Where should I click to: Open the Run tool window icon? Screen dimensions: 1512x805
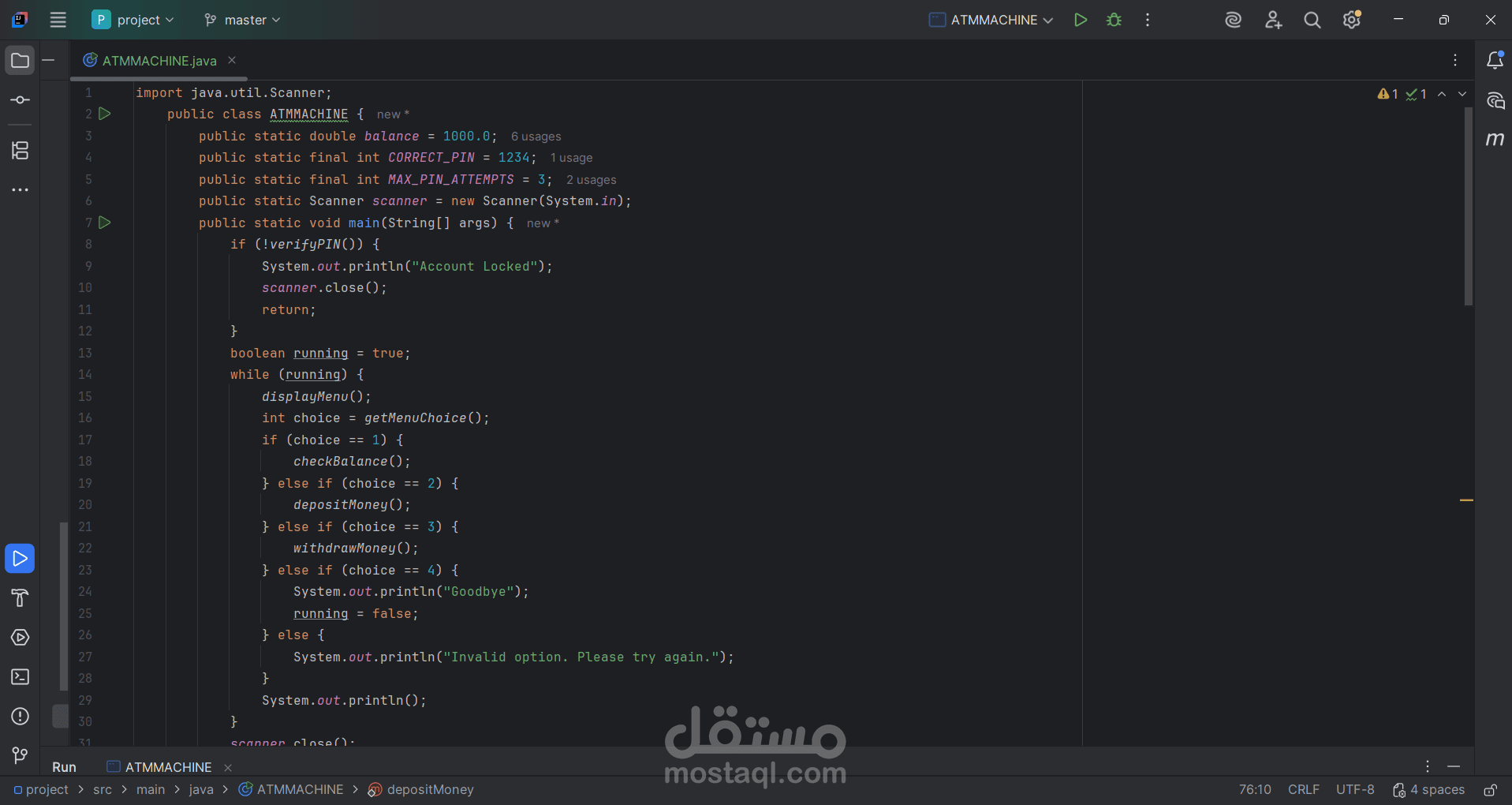[20, 559]
